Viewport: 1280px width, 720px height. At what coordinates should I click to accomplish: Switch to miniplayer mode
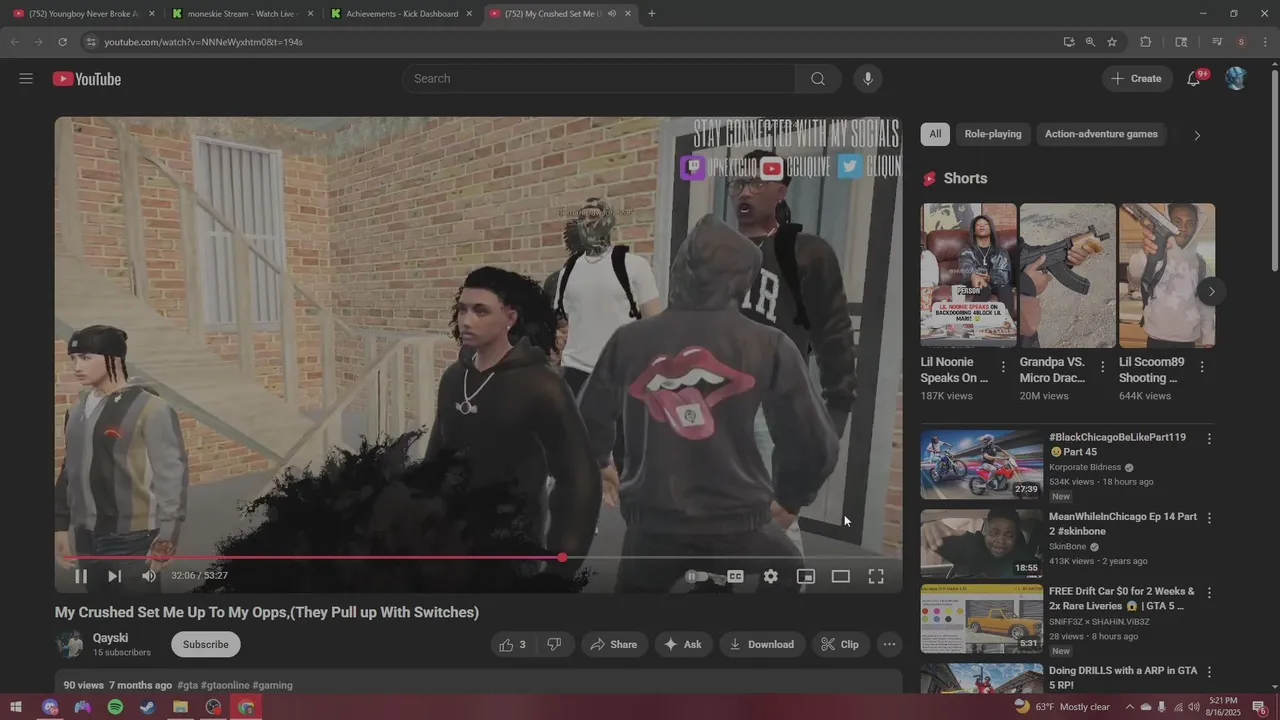point(805,576)
